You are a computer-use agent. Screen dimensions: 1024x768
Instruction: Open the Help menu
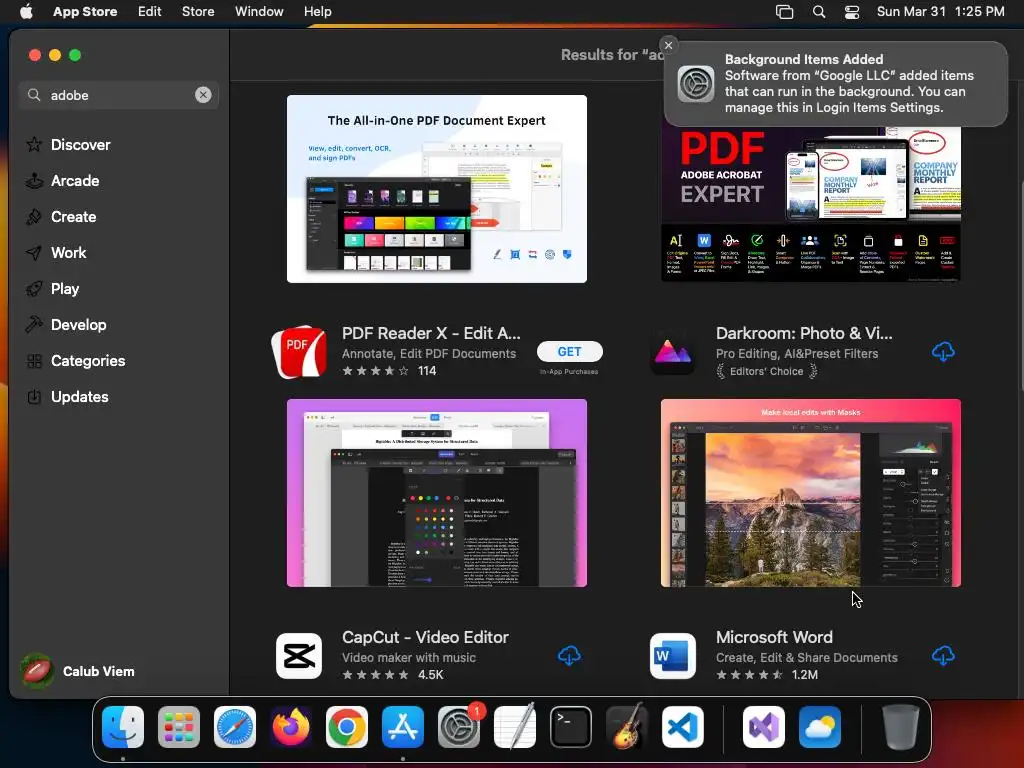click(317, 12)
